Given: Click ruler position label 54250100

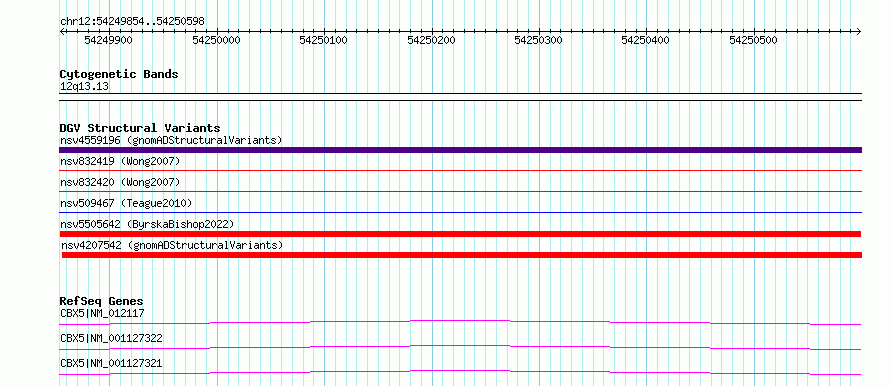Looking at the screenshot, I should [324, 40].
